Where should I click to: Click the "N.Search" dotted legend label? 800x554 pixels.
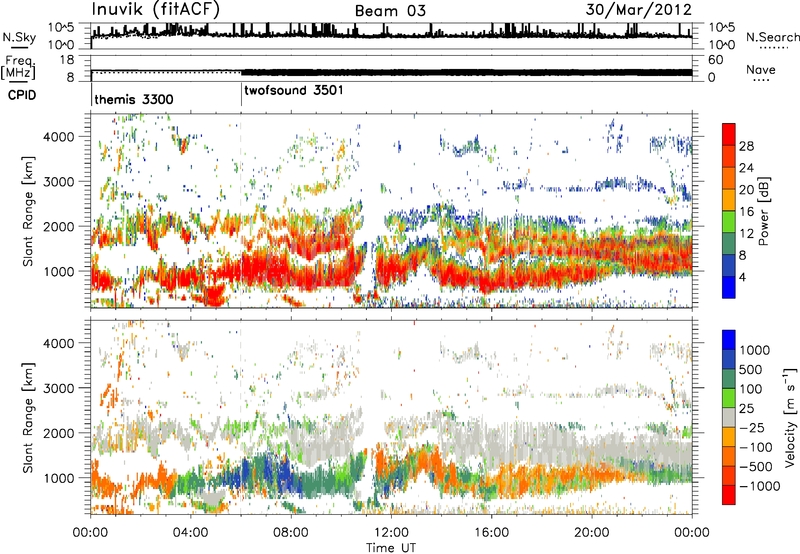773,37
